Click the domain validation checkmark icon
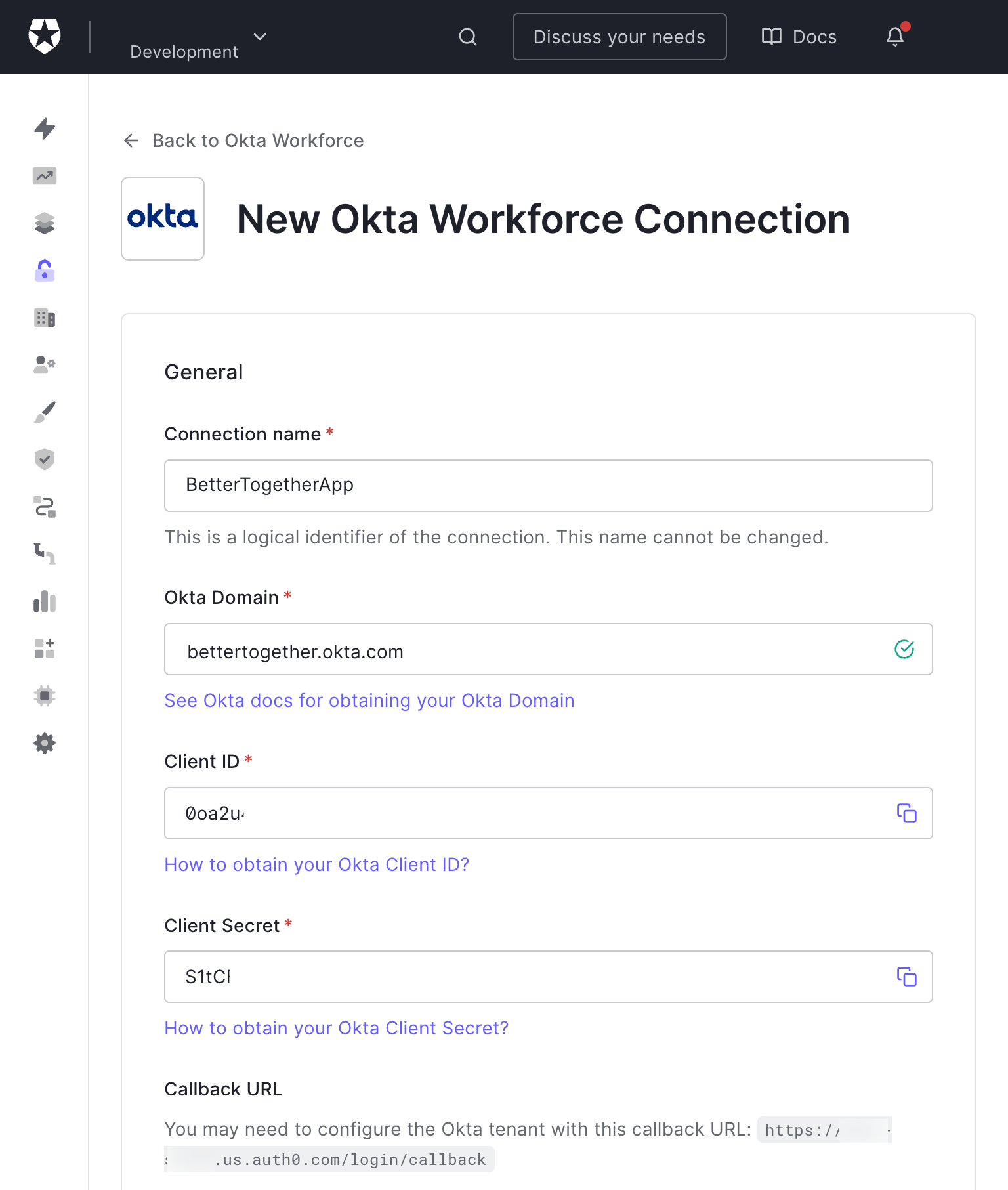The height and width of the screenshot is (1190, 1008). click(904, 649)
